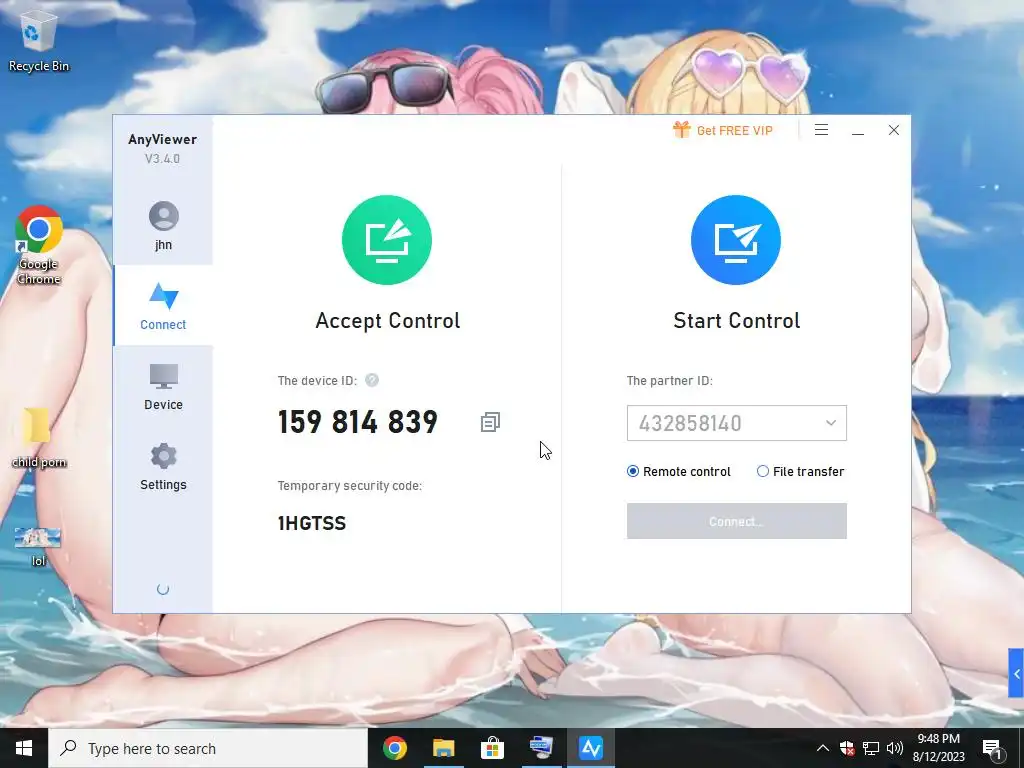Viewport: 1024px width, 768px height.
Task: Open the taskbar clock and date
Action: tap(938, 748)
